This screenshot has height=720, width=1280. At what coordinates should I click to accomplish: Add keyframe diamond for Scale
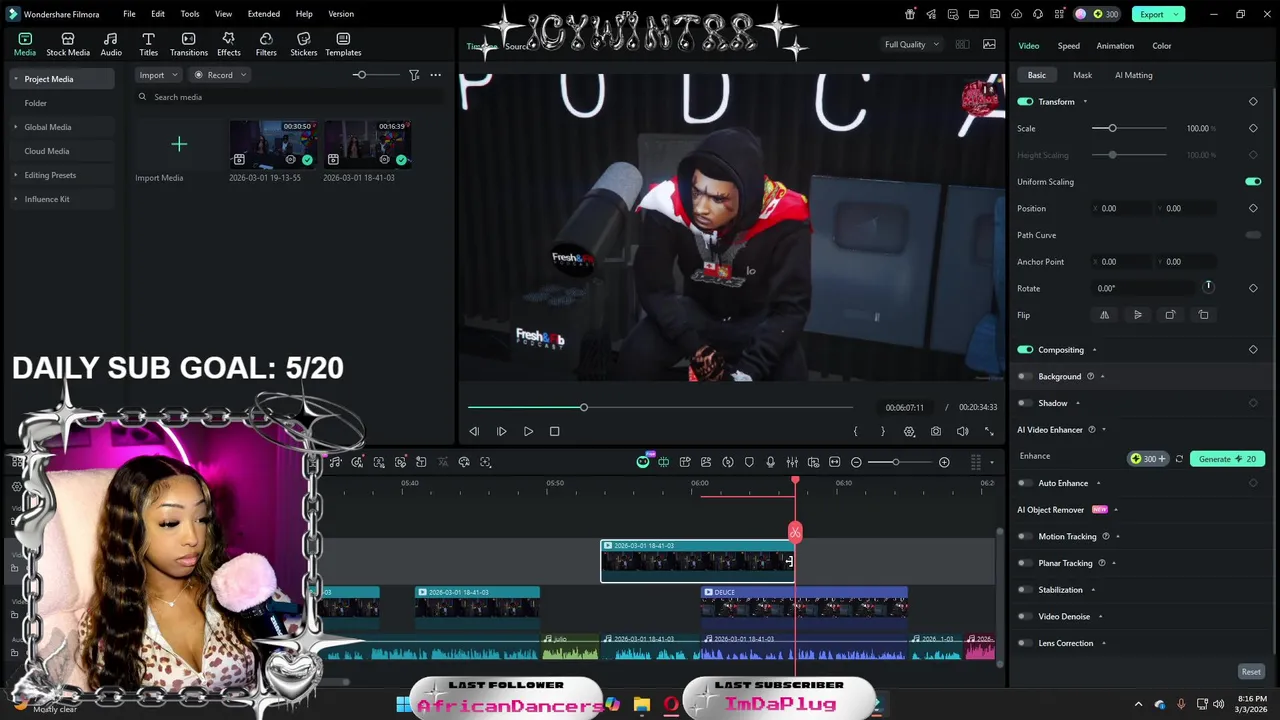point(1253,128)
